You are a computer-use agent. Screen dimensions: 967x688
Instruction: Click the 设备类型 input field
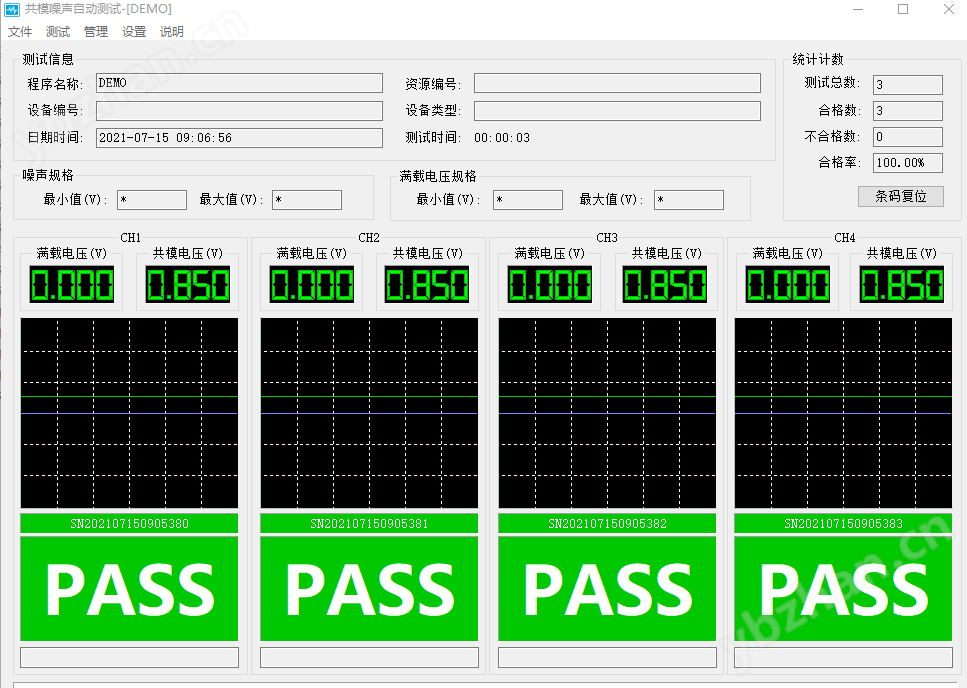[616, 111]
